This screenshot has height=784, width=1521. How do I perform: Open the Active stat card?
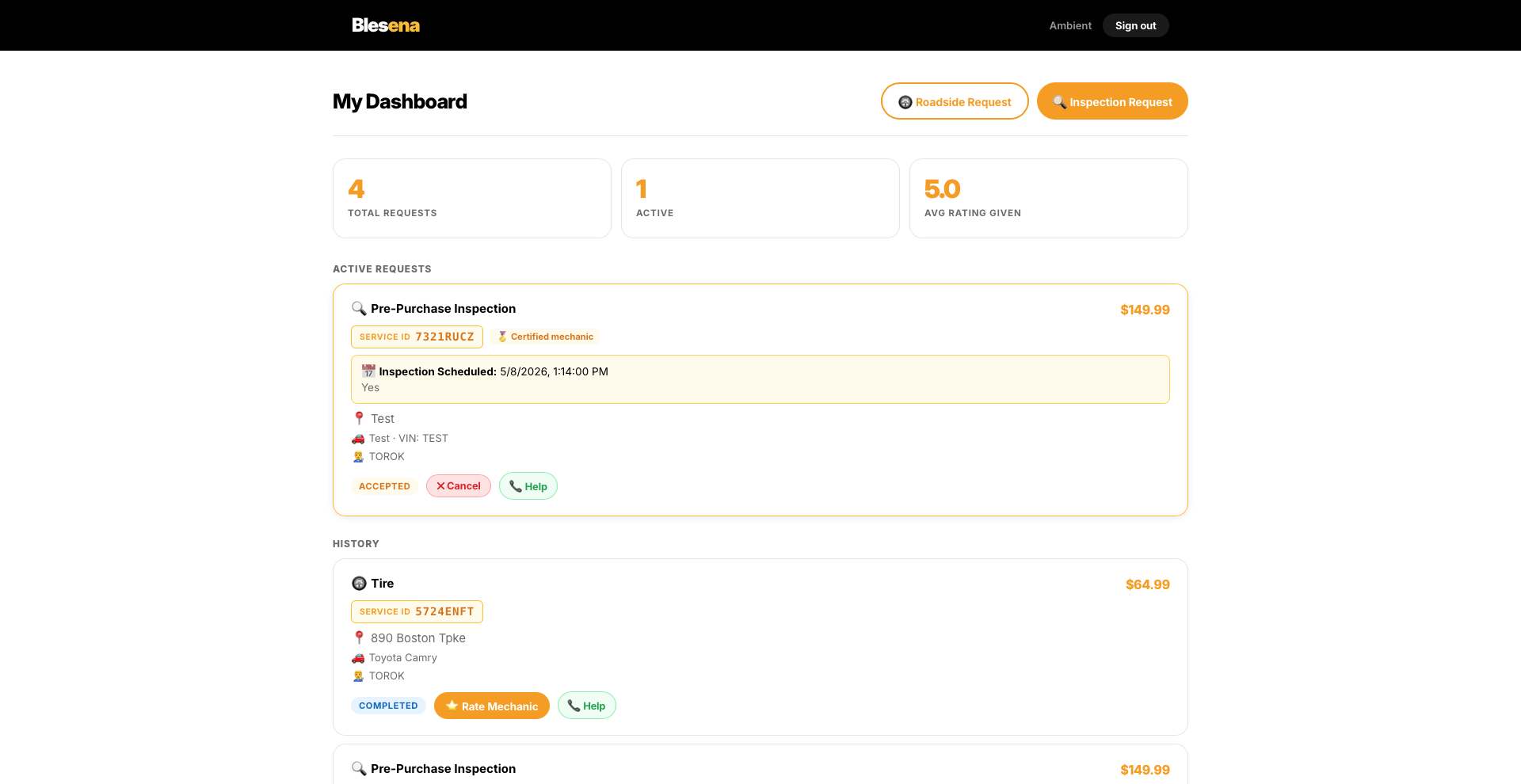760,198
